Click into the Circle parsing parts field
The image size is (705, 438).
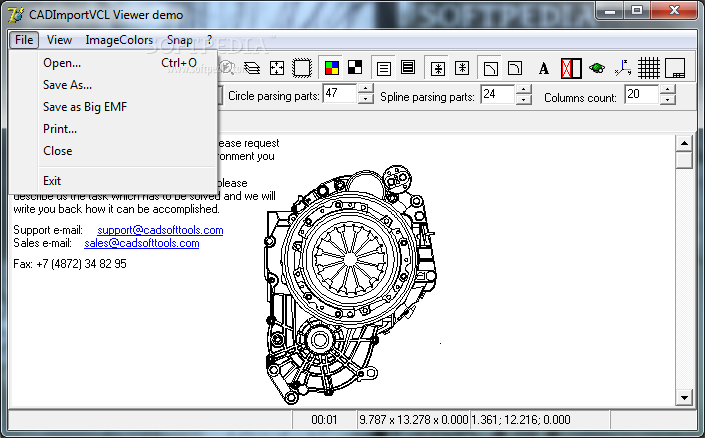click(x=339, y=95)
